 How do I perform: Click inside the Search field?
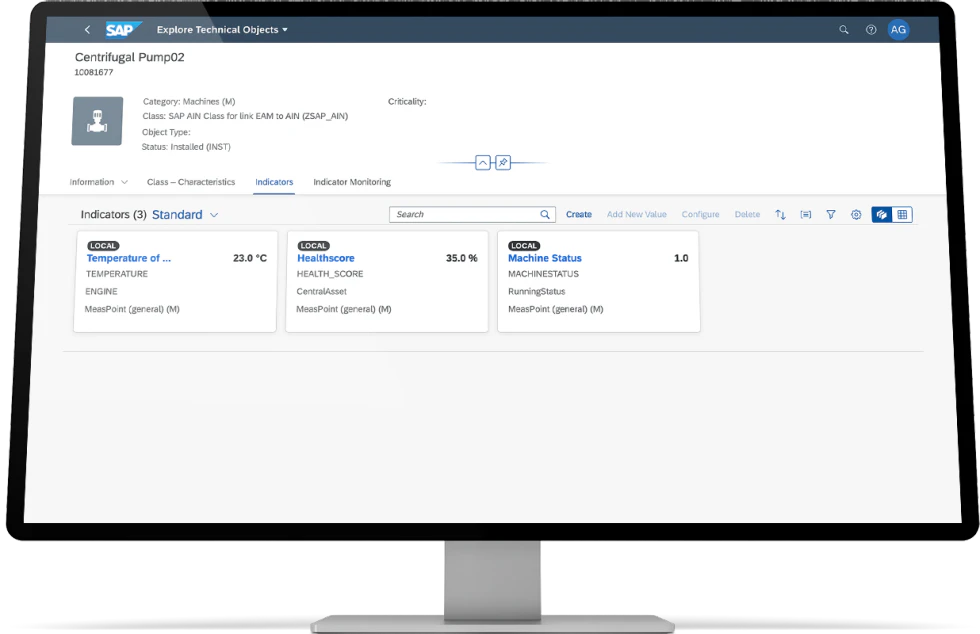click(465, 214)
